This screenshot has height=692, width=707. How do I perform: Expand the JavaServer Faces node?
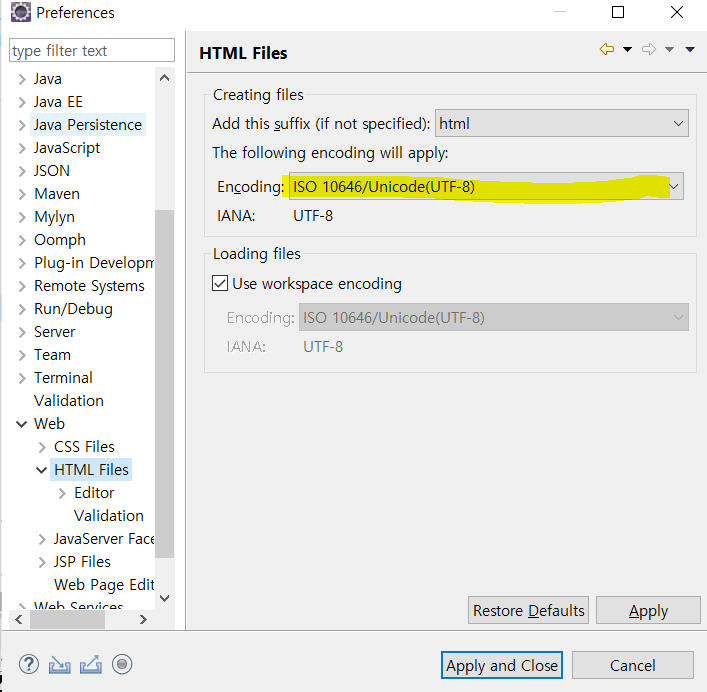click(x=42, y=539)
